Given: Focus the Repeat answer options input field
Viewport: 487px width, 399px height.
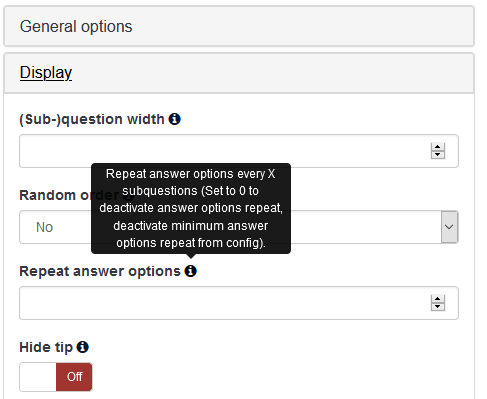Looking at the screenshot, I should 239,303.
